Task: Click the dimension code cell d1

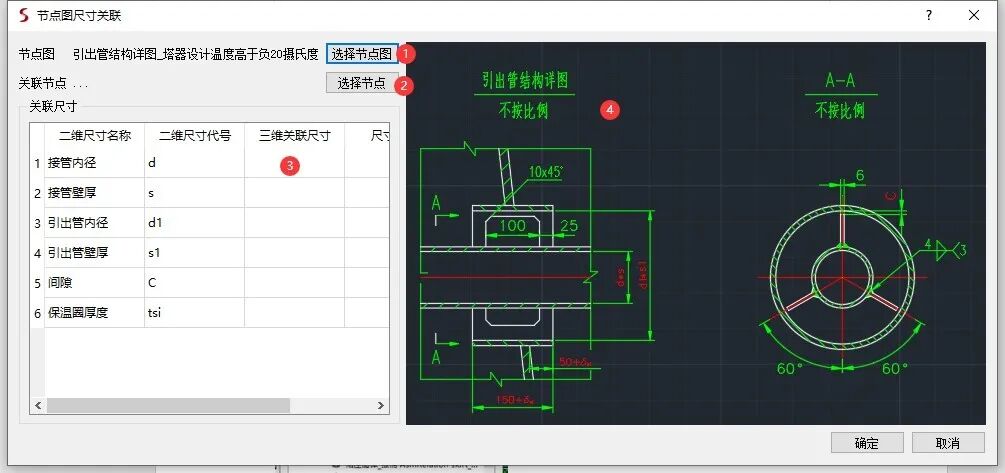Action: 194,223
